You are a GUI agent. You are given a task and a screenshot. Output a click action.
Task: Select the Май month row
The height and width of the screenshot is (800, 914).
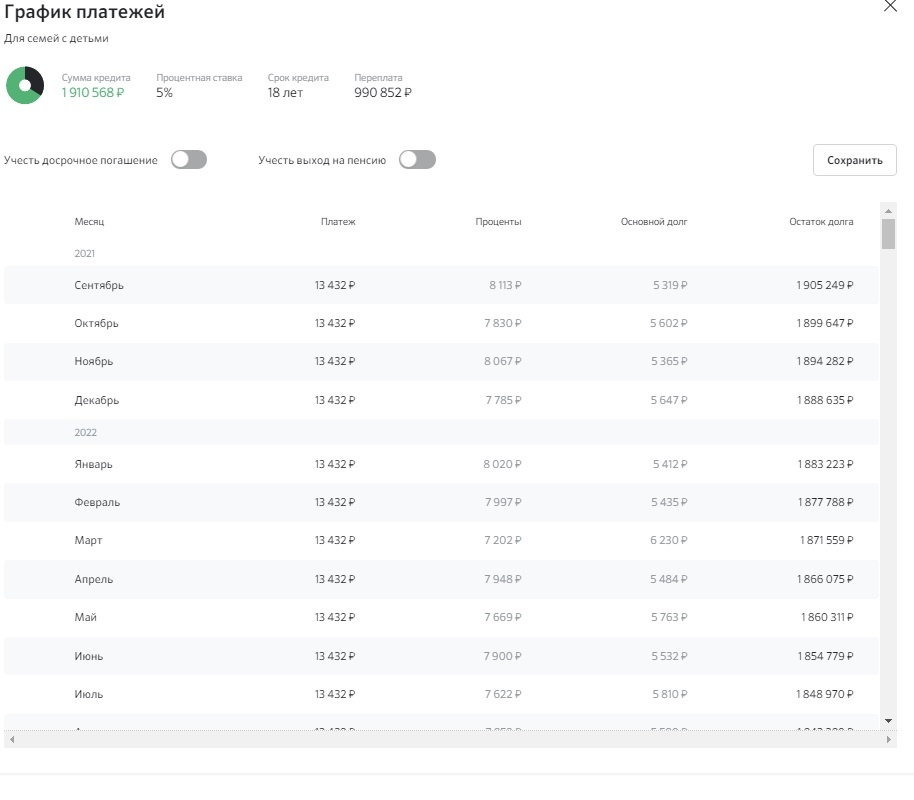[441, 617]
